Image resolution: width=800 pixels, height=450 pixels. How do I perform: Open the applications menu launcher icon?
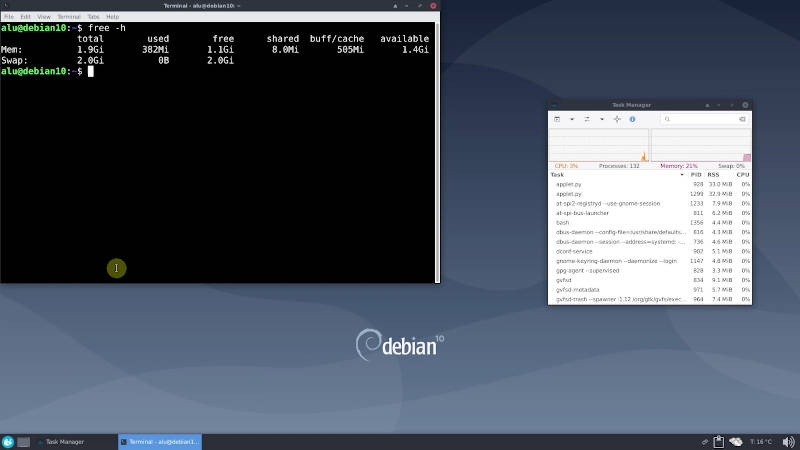pyautogui.click(x=8, y=442)
